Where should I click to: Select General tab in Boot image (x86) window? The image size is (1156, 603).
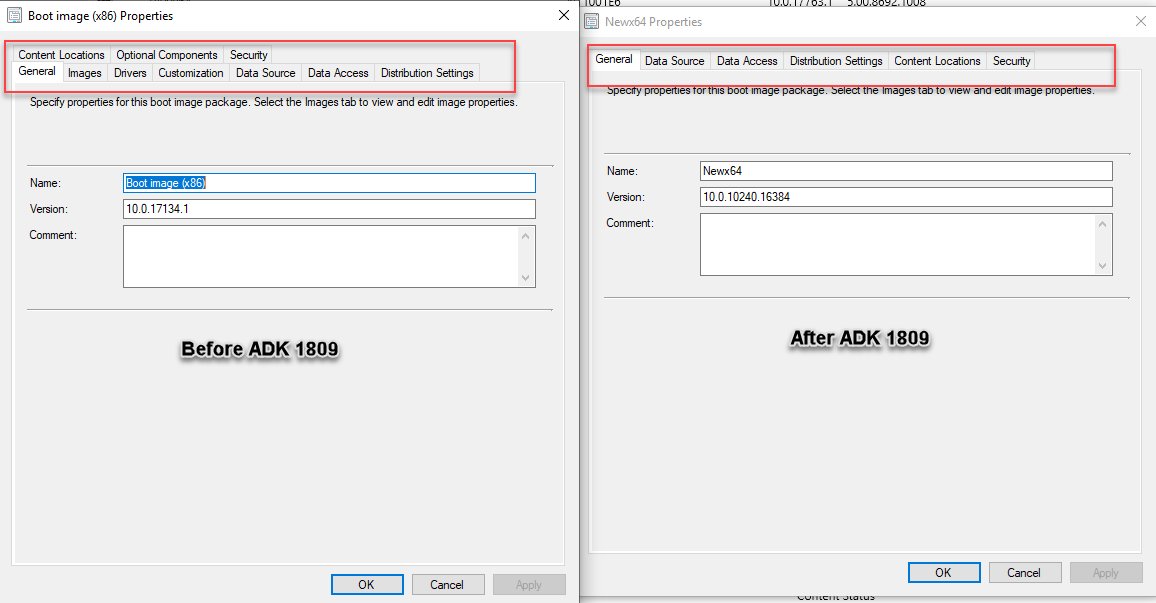click(x=37, y=72)
